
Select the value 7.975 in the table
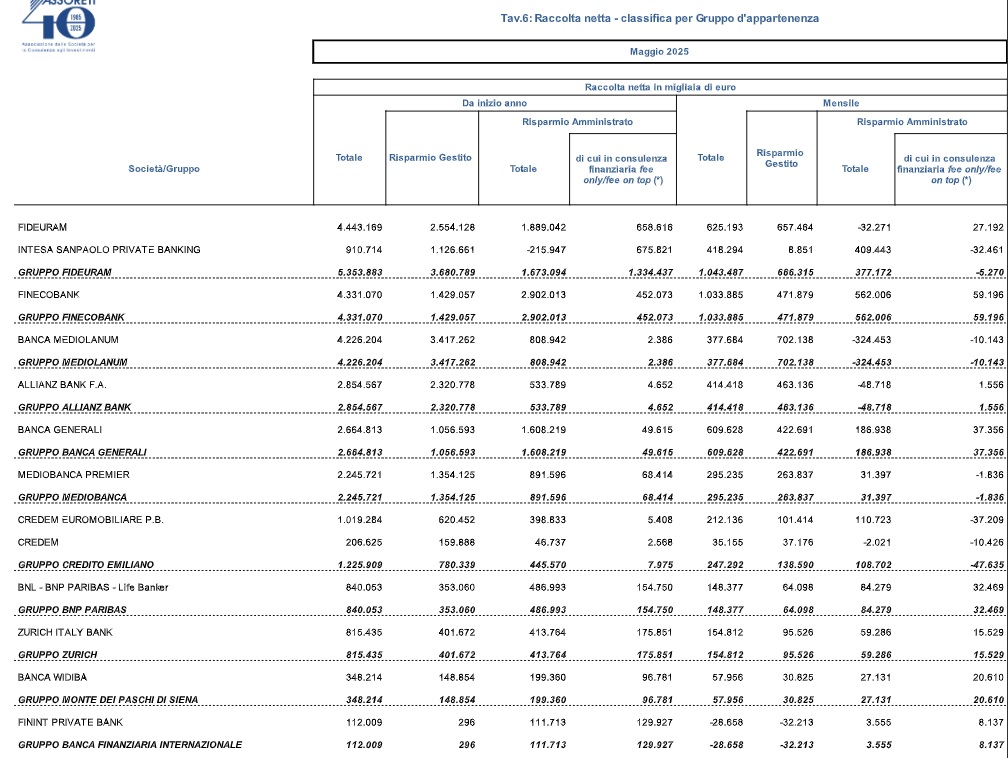click(661, 565)
